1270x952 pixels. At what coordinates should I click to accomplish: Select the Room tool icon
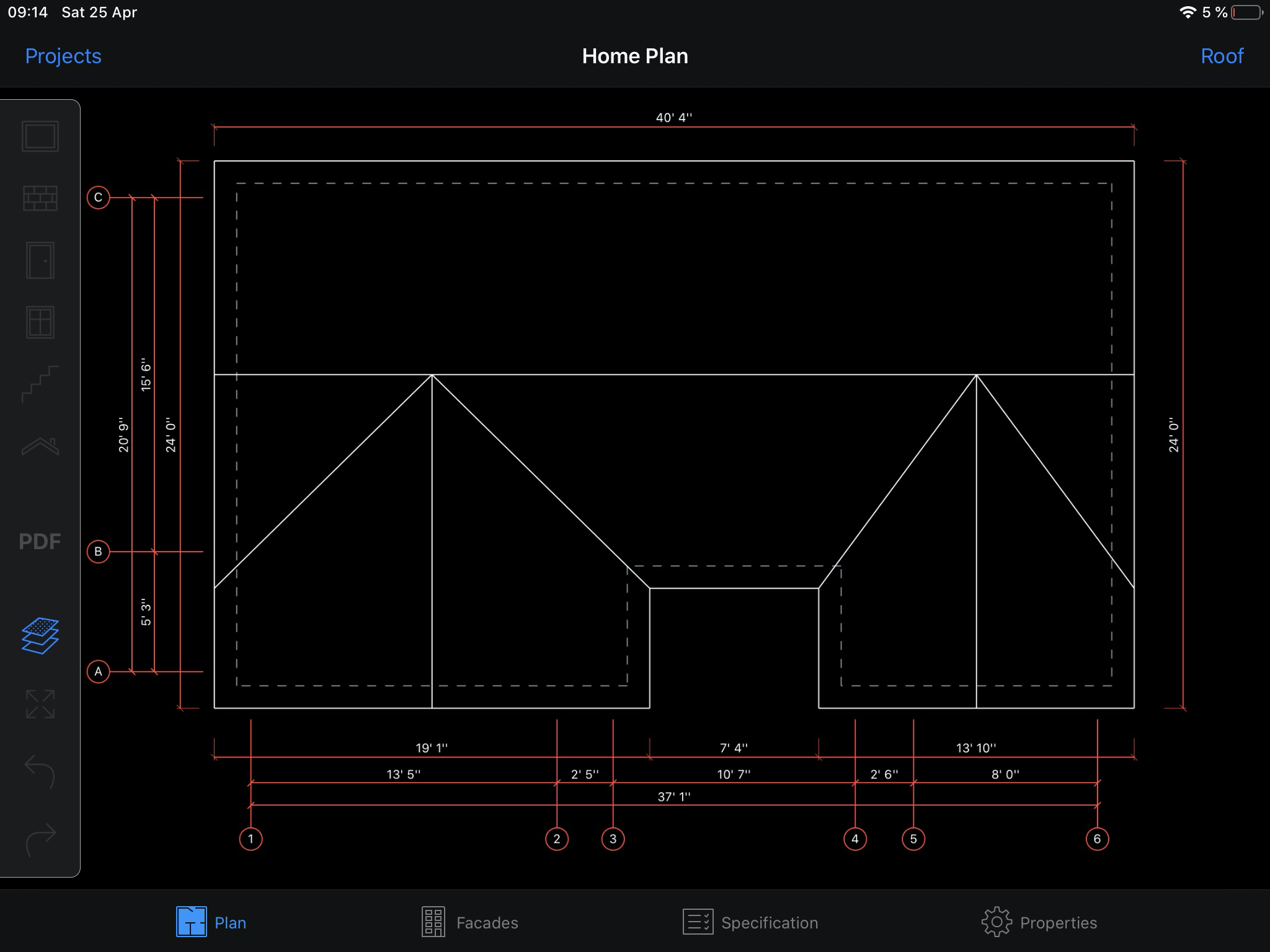pos(40,136)
